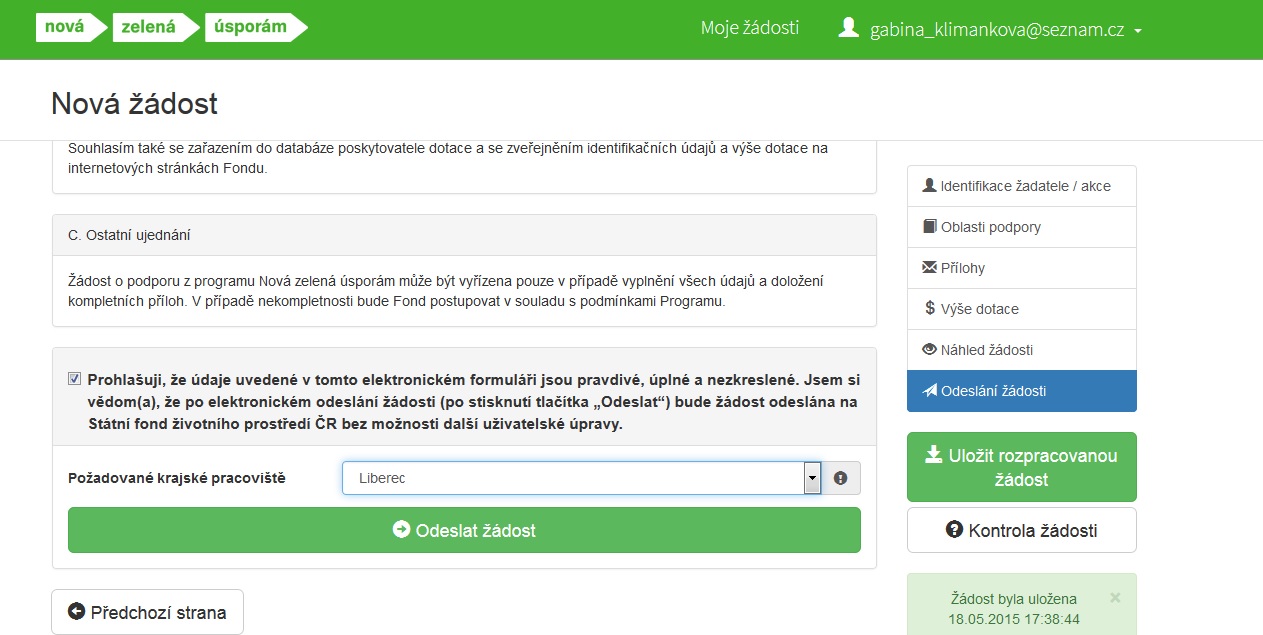Viewport: 1263px width, 635px height.
Task: Open the 'Liberec' regional office dropdown
Action: [581, 478]
